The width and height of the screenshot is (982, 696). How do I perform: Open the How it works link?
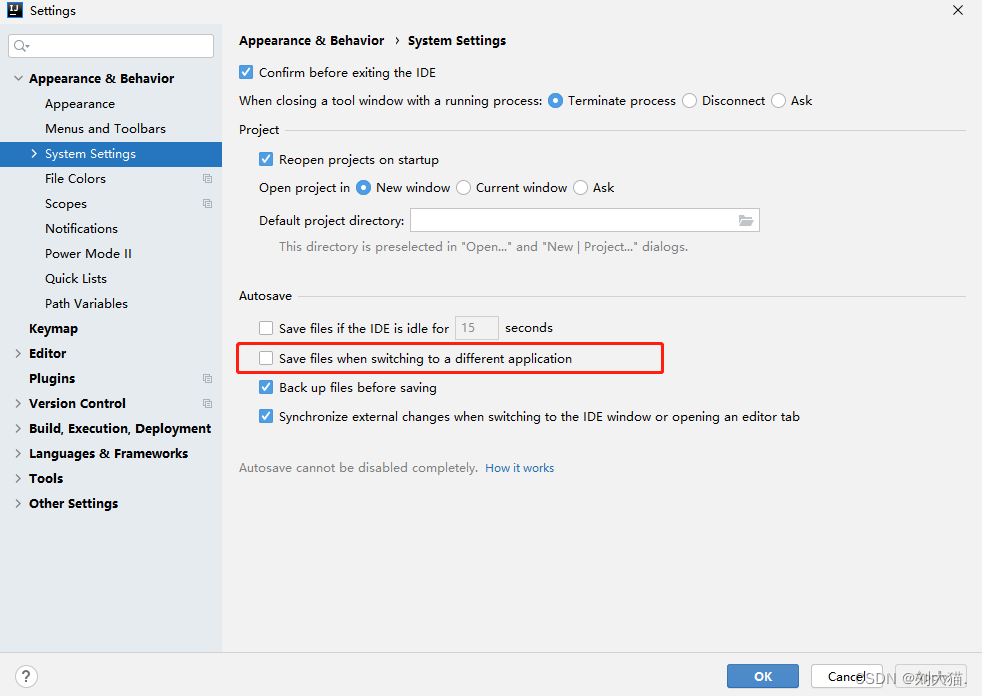coord(519,468)
